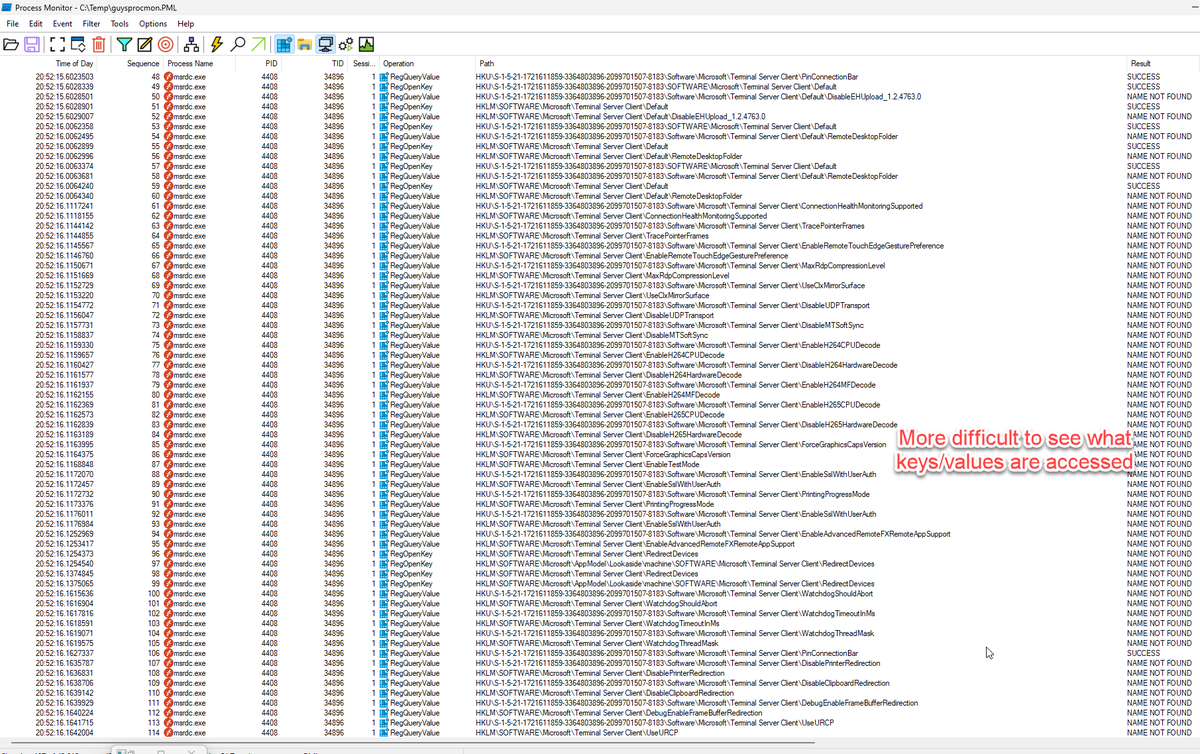Image resolution: width=1200 pixels, height=754 pixels.
Task: Open a saved log with the Open icon
Action: pos(11,44)
